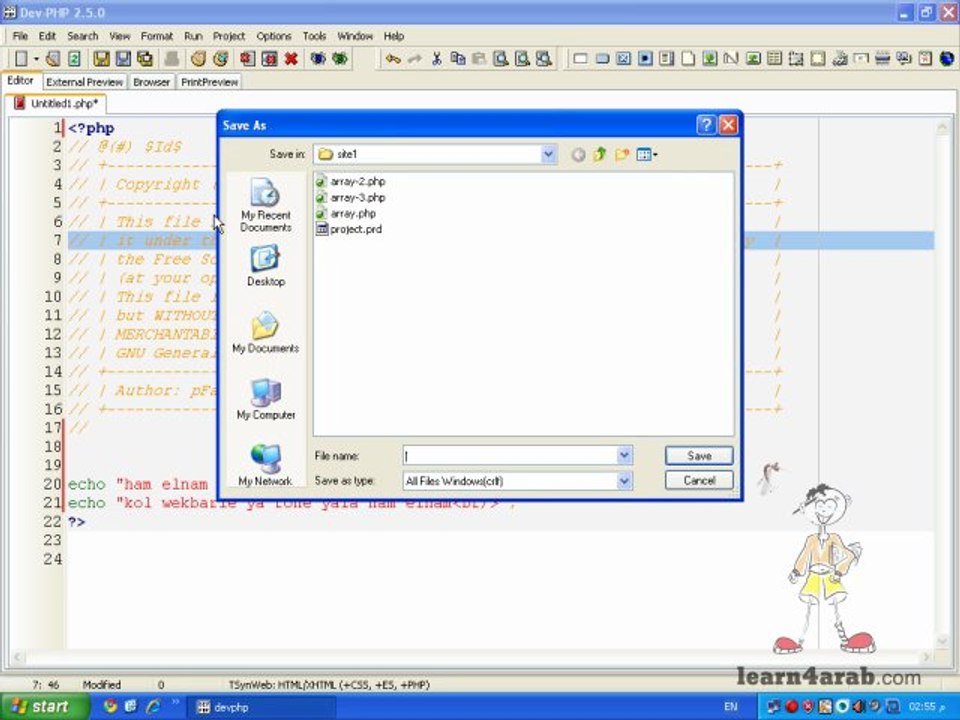Click the red X Close toolbar icon
This screenshot has height=720, width=960.
point(291,59)
